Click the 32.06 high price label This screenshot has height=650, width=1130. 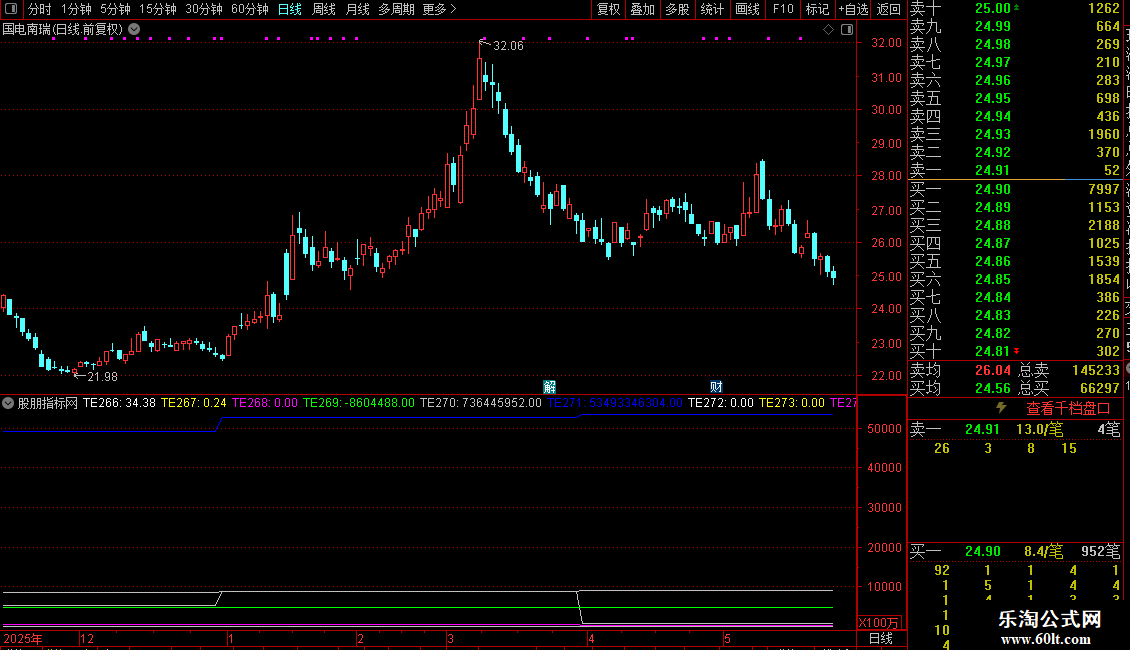click(508, 46)
